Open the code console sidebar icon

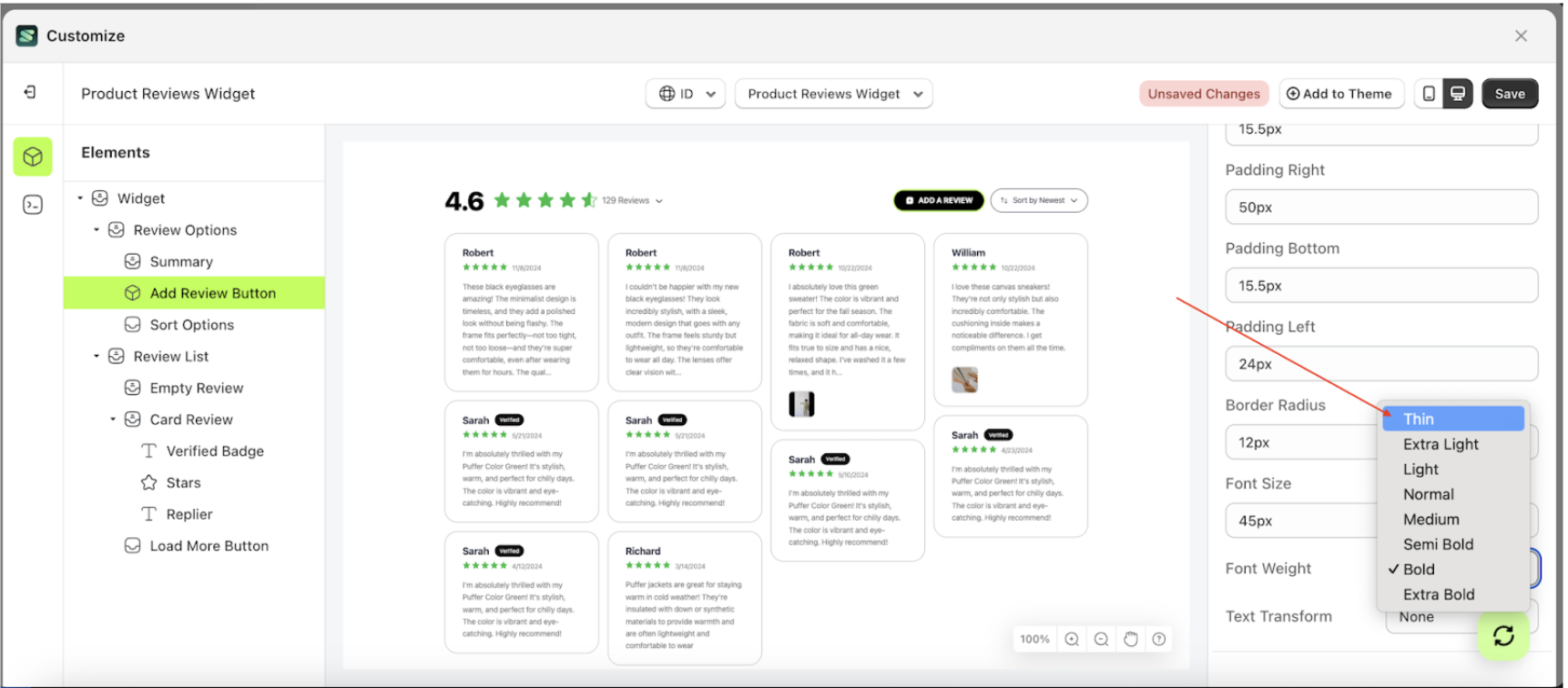click(x=33, y=205)
